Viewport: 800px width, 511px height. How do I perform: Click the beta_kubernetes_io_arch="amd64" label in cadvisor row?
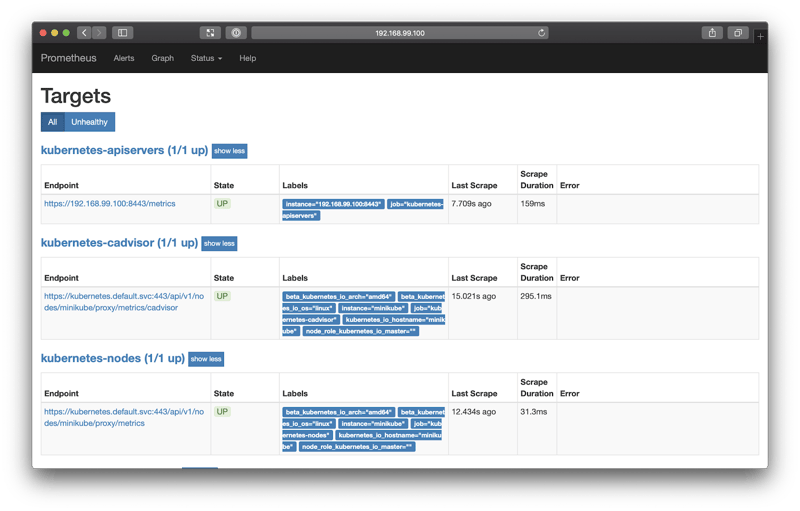(x=338, y=296)
